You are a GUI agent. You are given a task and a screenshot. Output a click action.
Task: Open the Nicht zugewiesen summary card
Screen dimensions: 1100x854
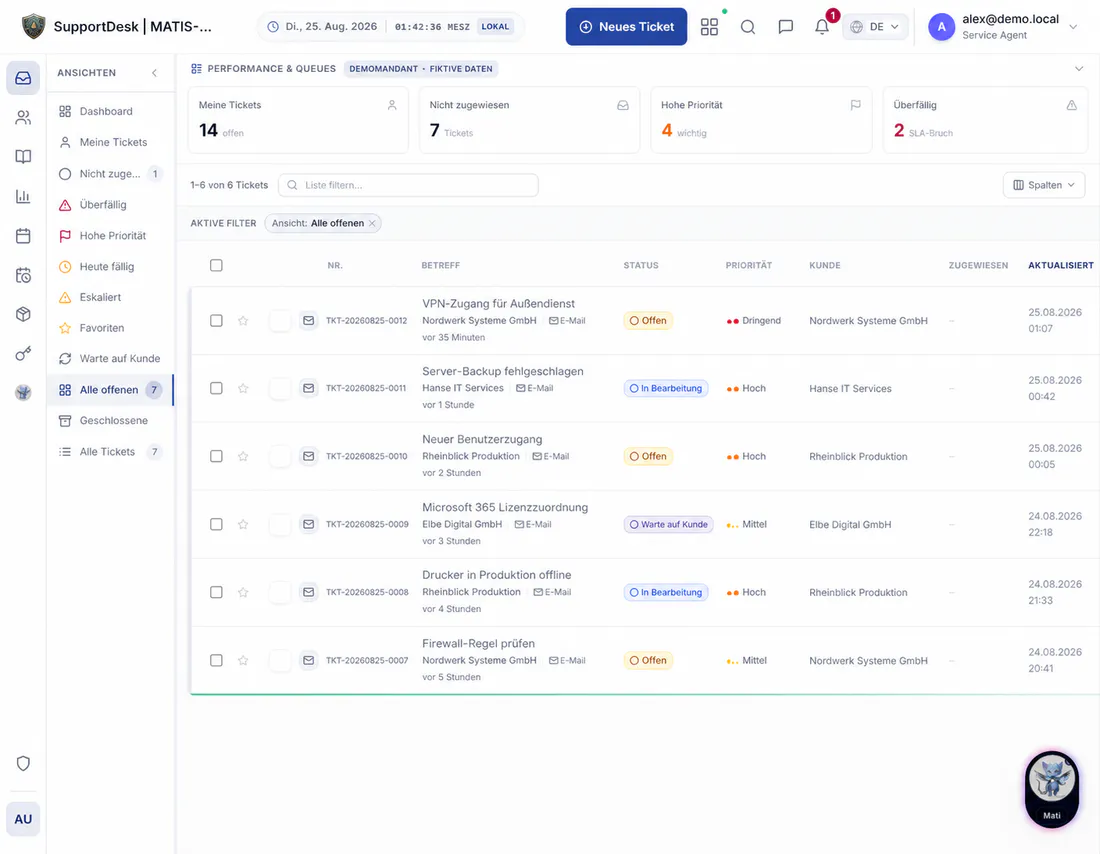point(529,120)
